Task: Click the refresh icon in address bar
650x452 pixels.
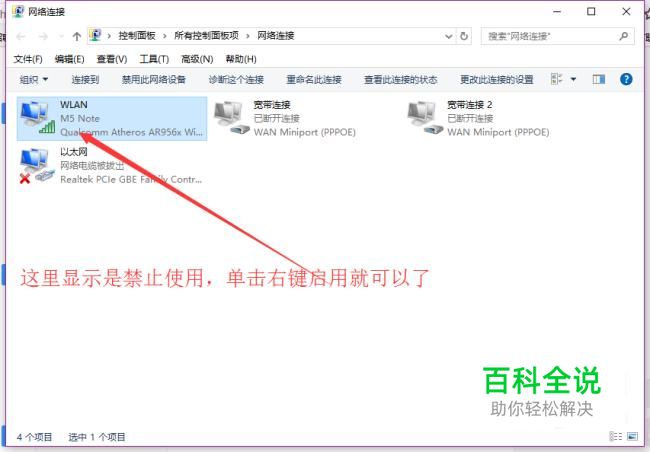Action: (464, 36)
